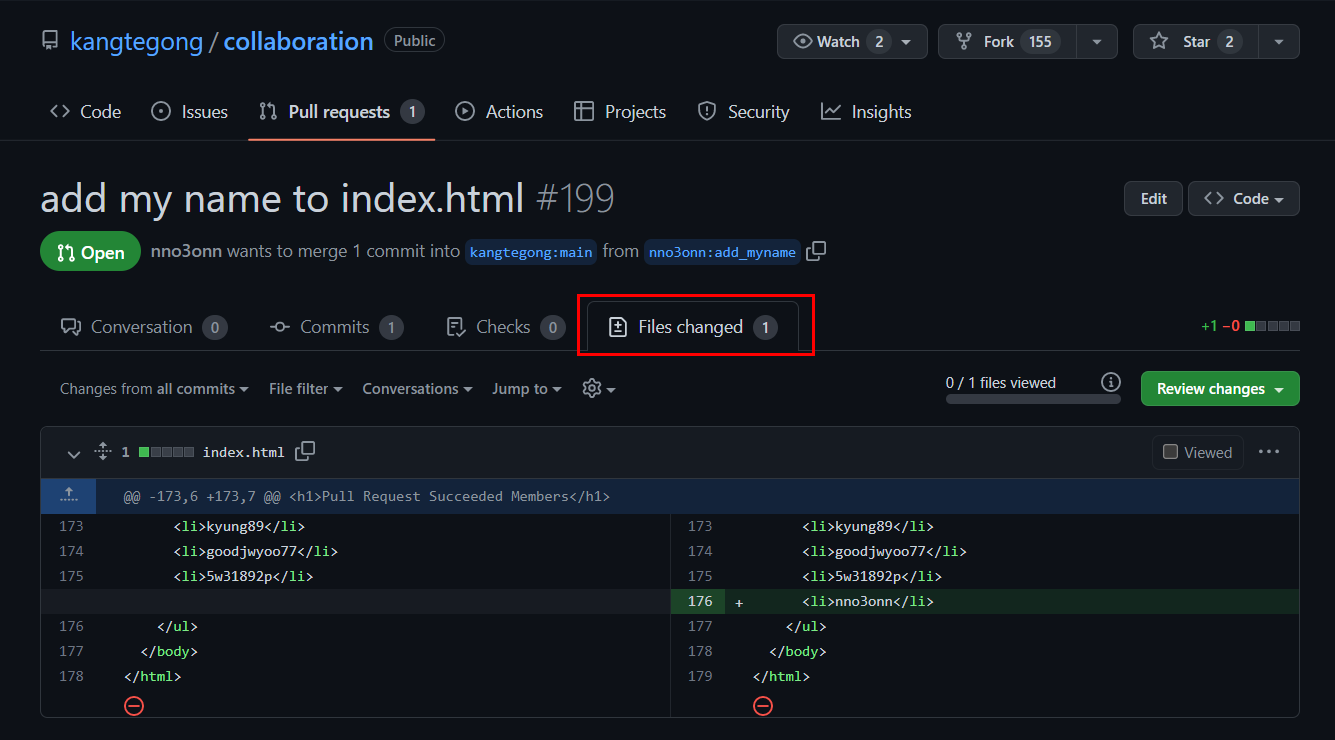Copy the index.html file path
This screenshot has width=1335, height=740.
coord(305,452)
